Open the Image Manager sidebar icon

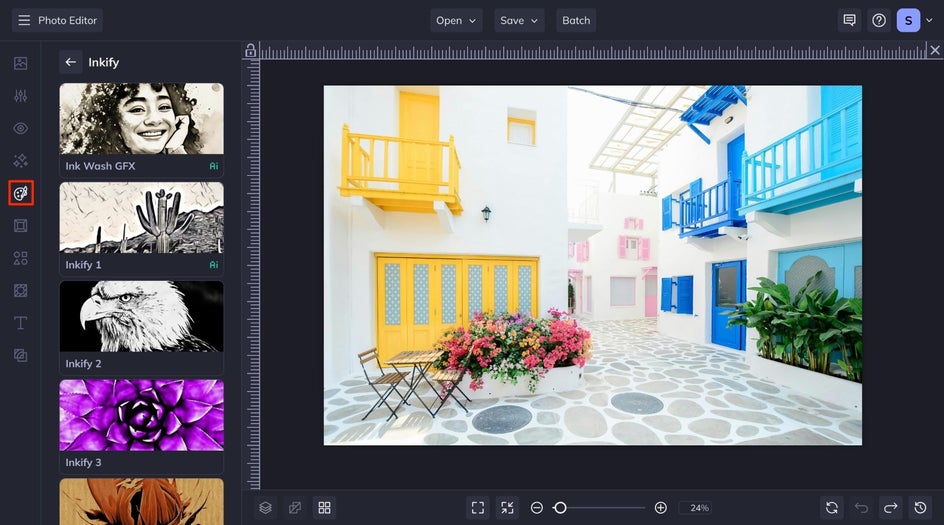click(21, 63)
